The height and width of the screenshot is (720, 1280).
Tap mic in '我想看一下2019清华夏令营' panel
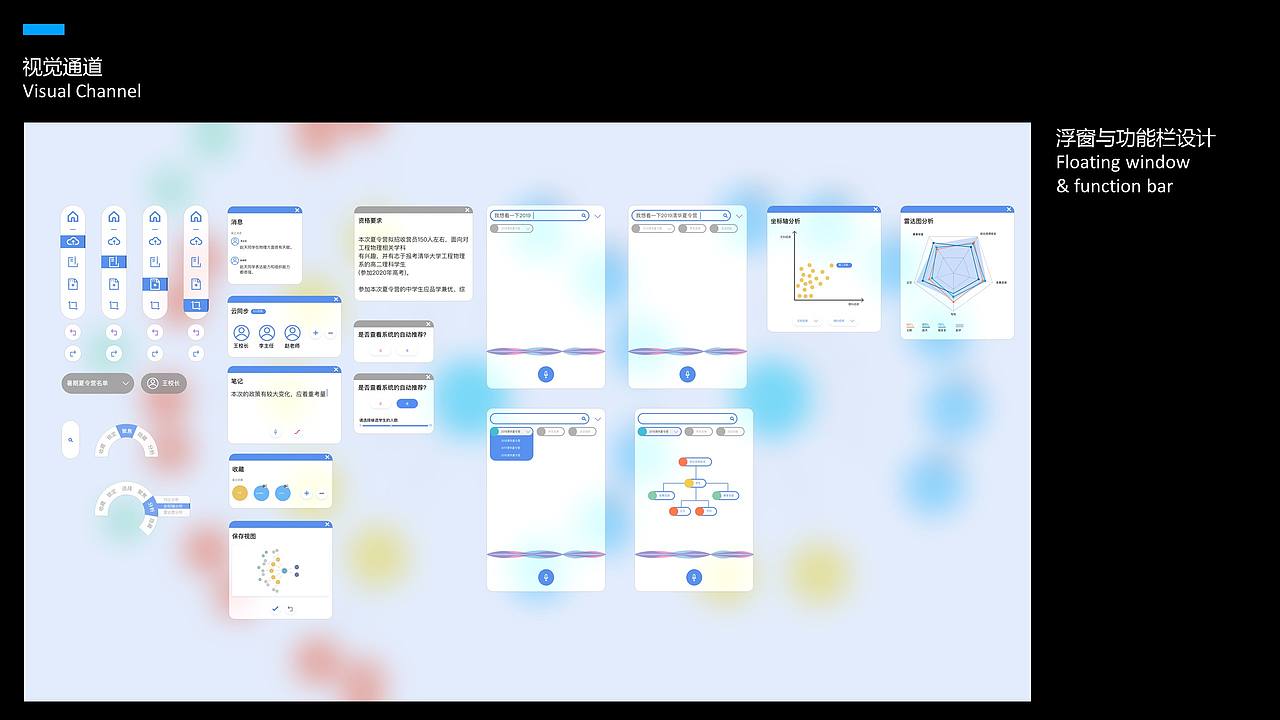click(x=687, y=374)
